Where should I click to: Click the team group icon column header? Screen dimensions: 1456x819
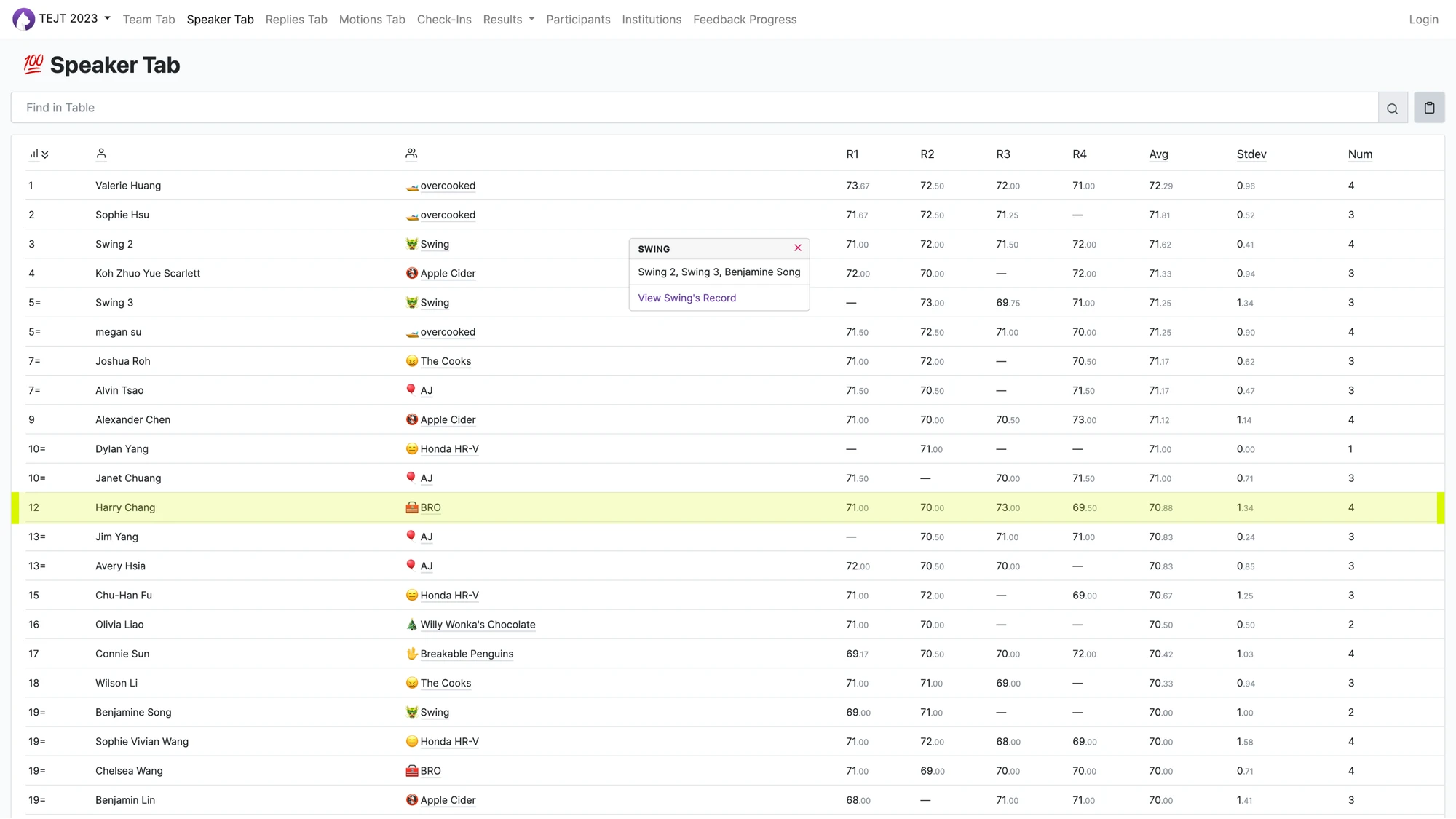411,154
